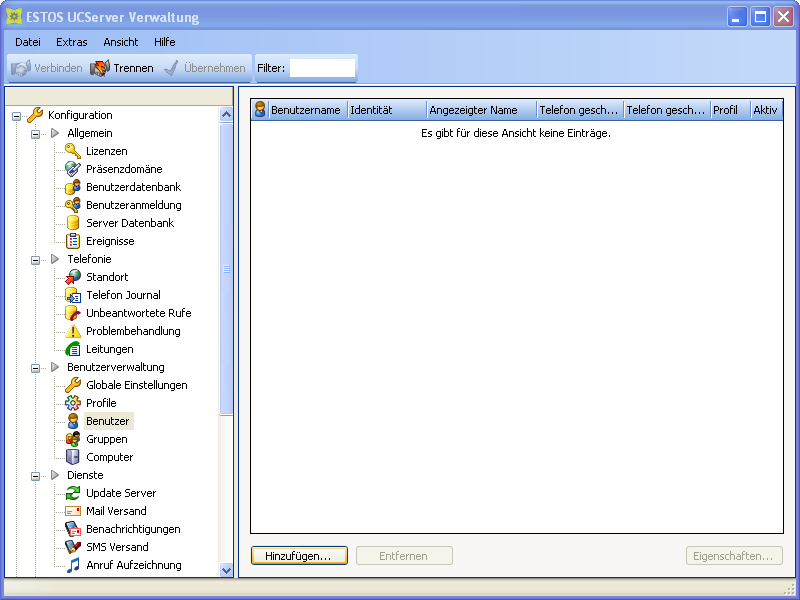Click the Server Datenbank cylinder icon
This screenshot has width=800, height=600.
tap(73, 223)
